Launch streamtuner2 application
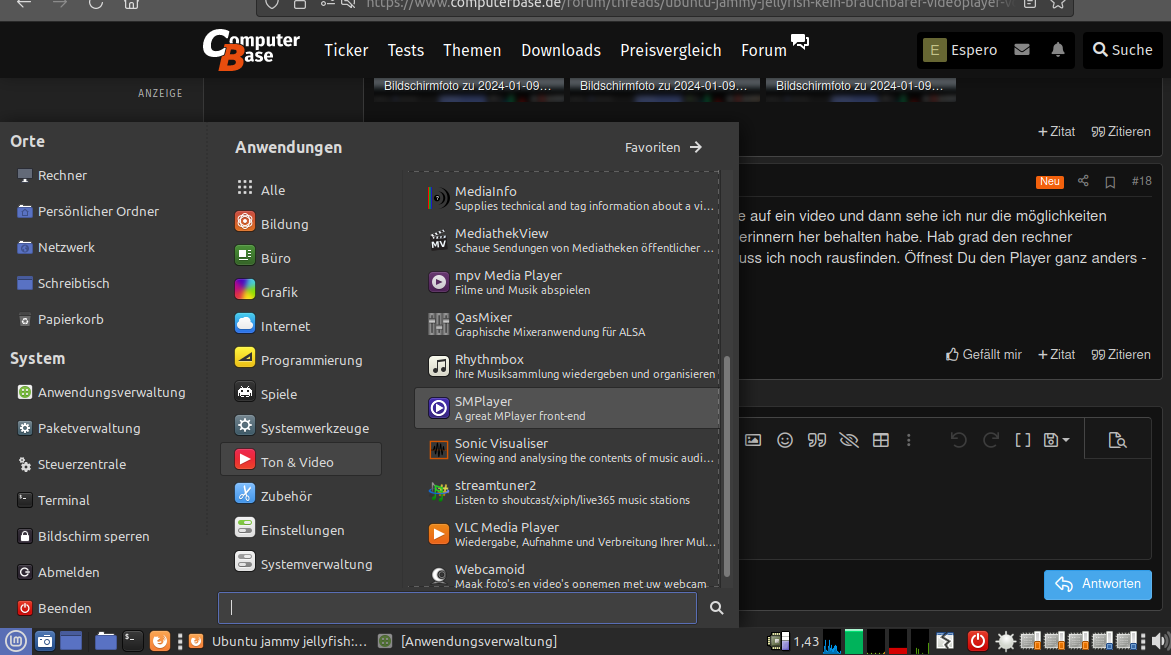Image resolution: width=1171 pixels, height=655 pixels. point(567,492)
